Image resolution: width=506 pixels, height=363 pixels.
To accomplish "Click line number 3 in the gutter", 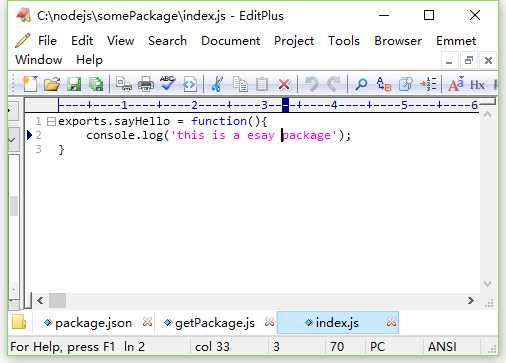I will pyautogui.click(x=38, y=149).
